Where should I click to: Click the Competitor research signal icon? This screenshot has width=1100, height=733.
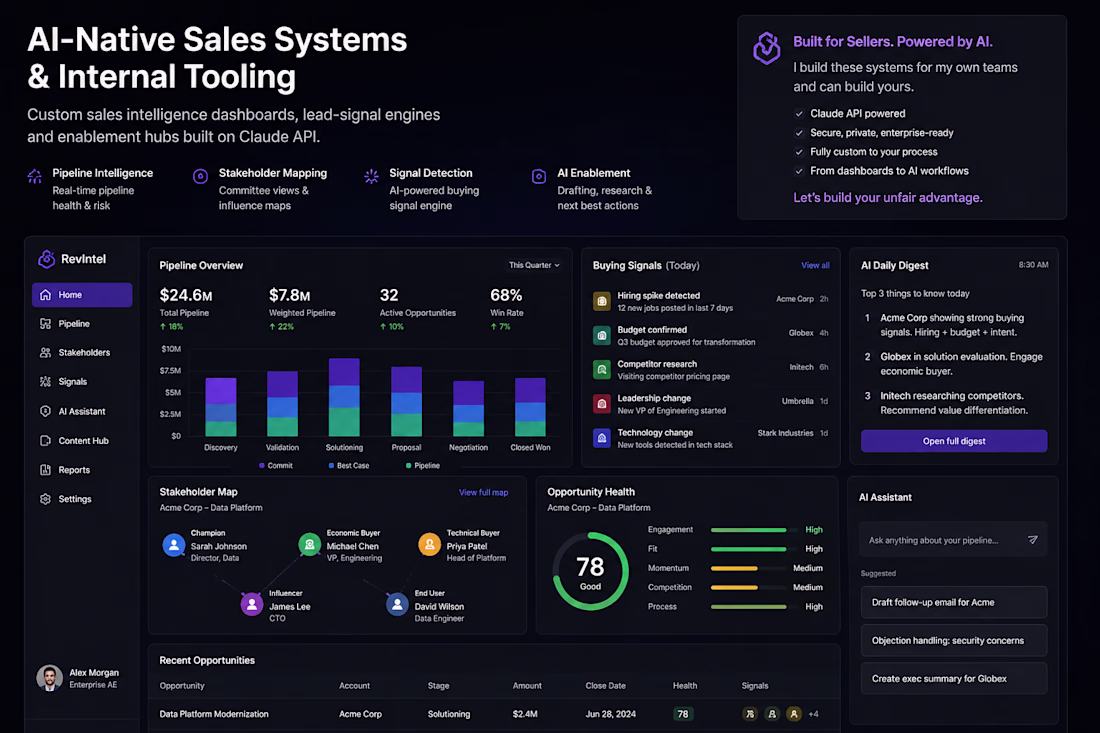(x=602, y=370)
